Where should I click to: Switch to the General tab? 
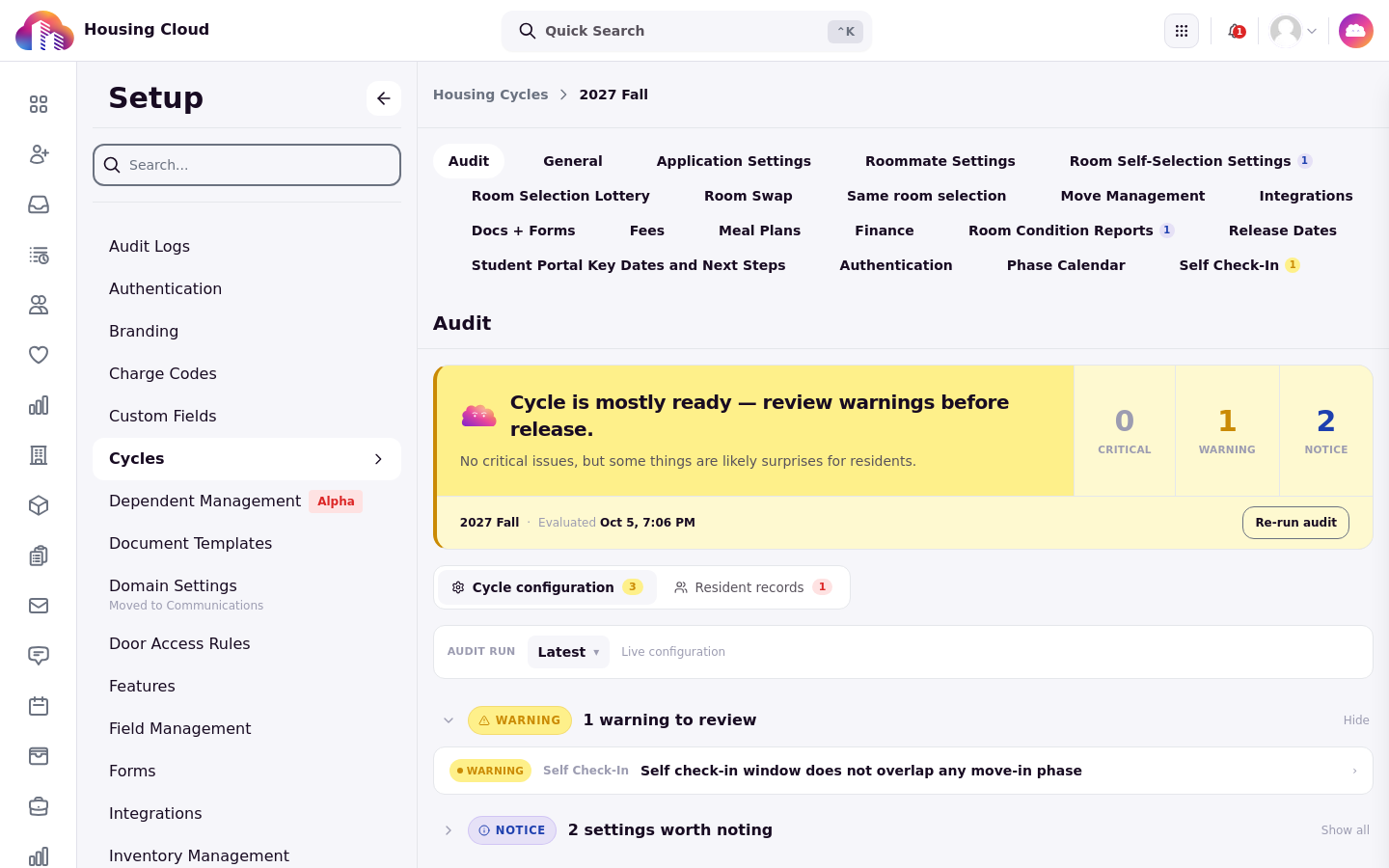pos(573,161)
